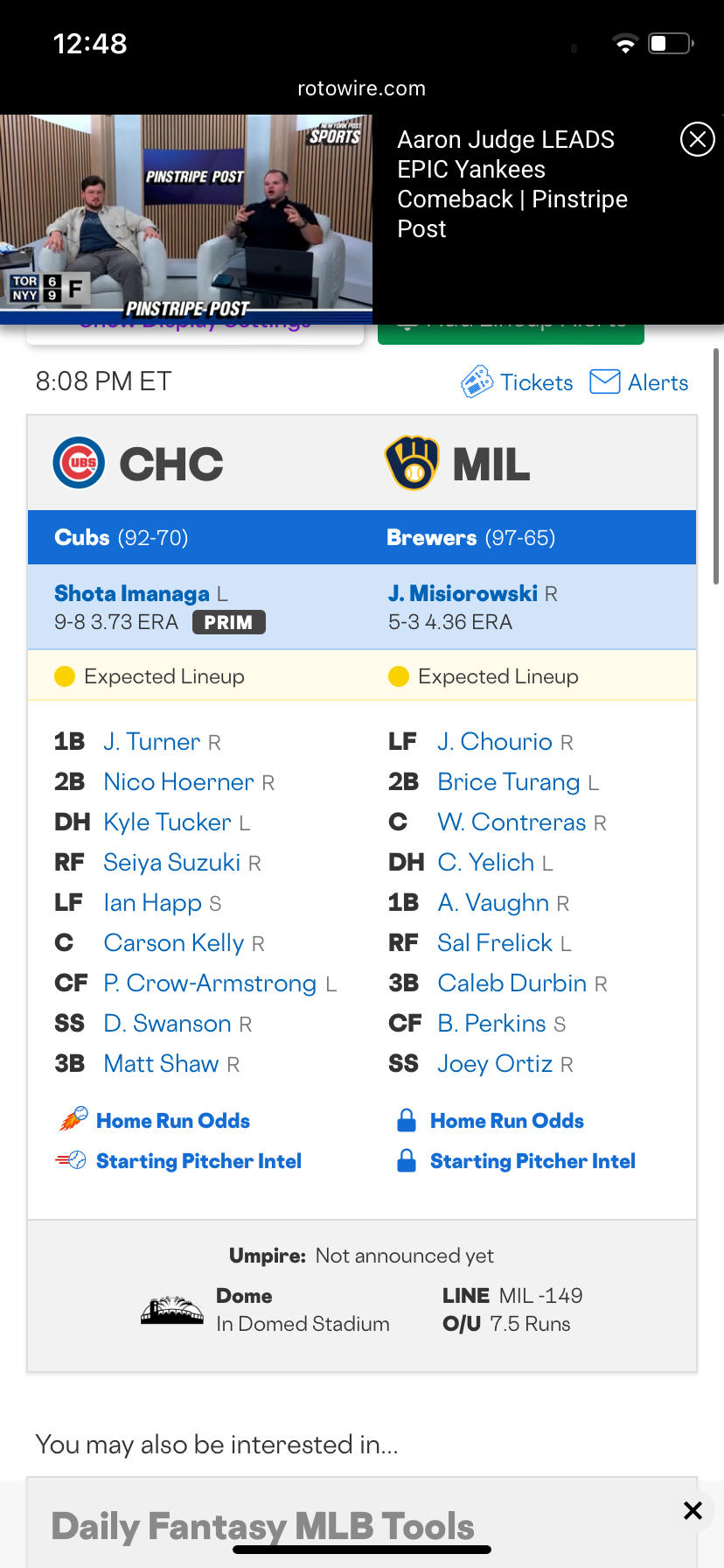The width and height of the screenshot is (724, 1568).
Task: Dismiss the Daily Fantasy MLB Tools banner
Action: [693, 1510]
